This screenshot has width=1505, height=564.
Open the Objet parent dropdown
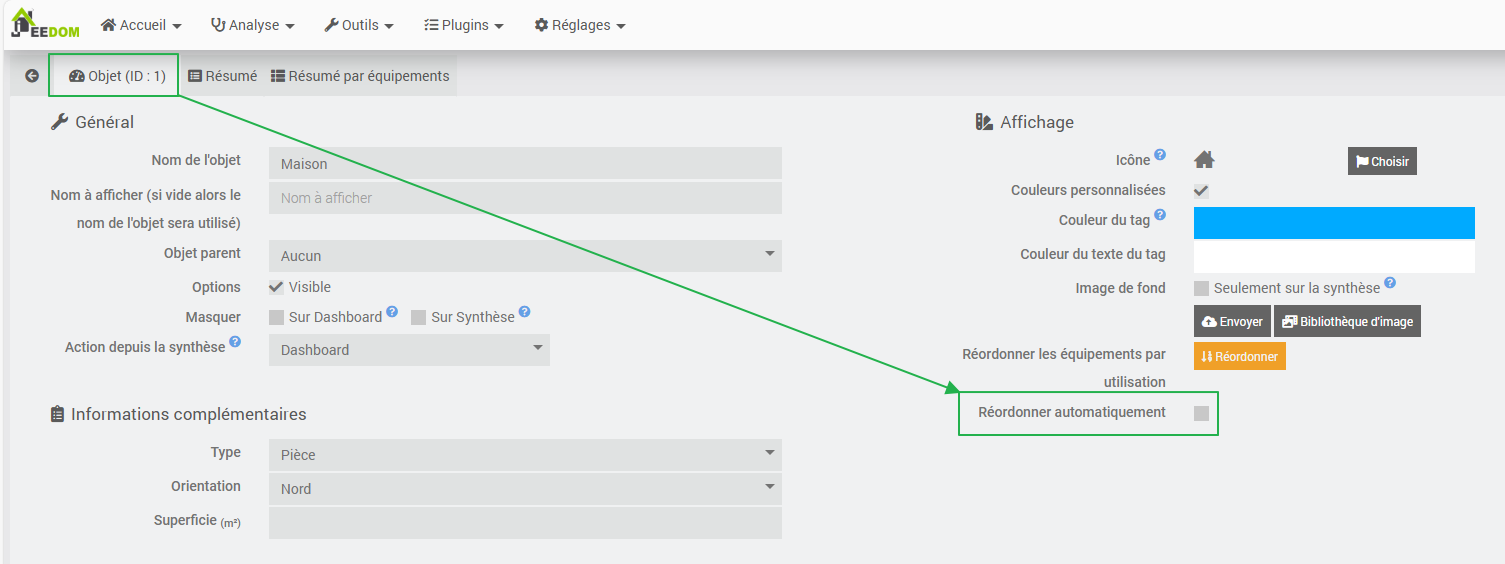(x=525, y=256)
